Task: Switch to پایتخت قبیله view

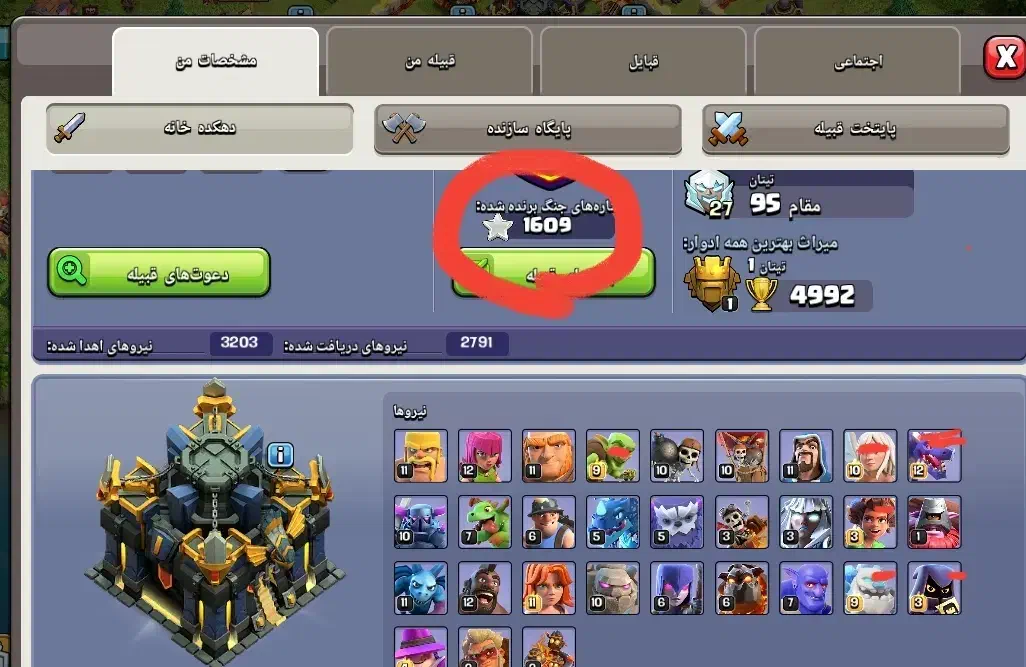Action: tap(855, 129)
